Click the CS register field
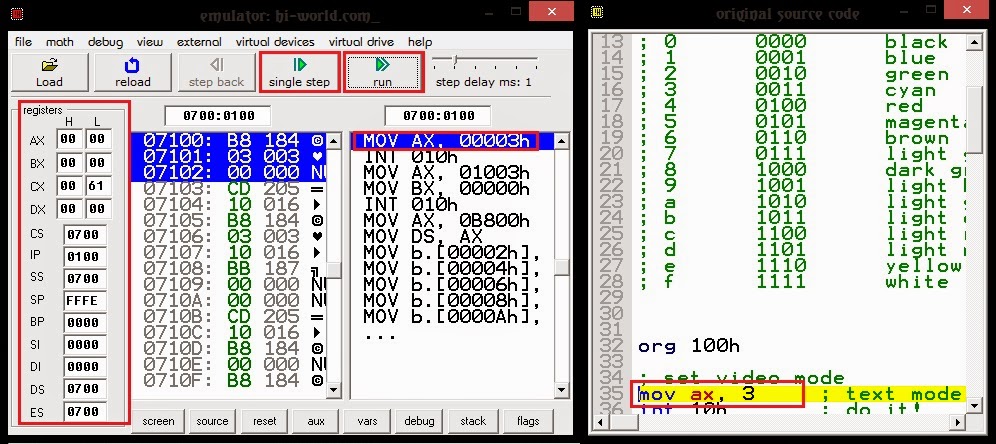This screenshot has height=444, width=996. [x=84, y=234]
